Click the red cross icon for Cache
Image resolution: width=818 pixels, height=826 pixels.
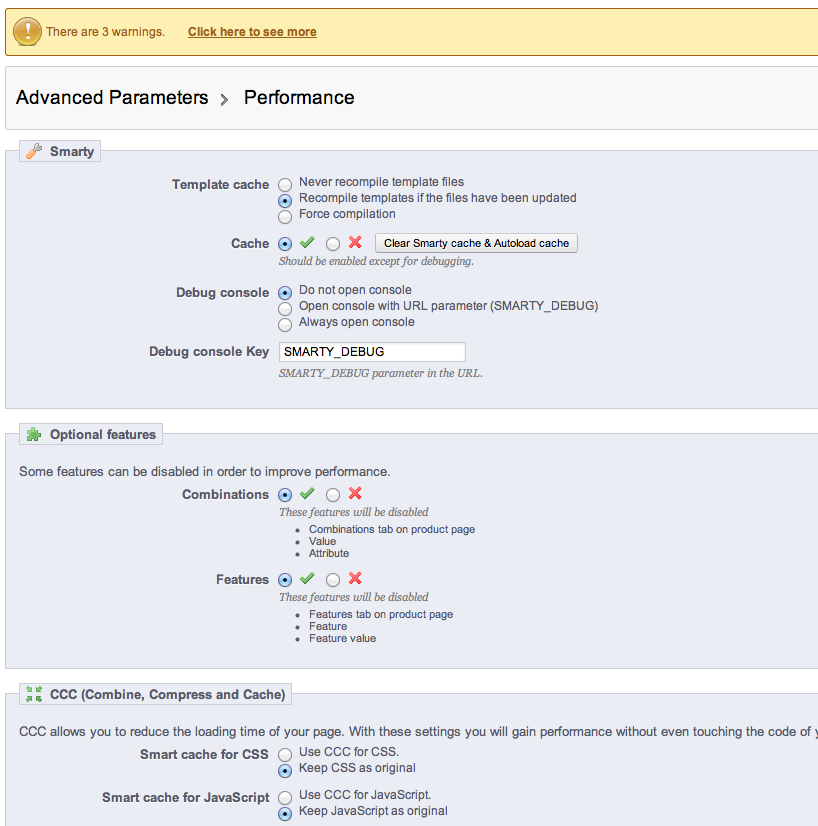pyautogui.click(x=356, y=242)
